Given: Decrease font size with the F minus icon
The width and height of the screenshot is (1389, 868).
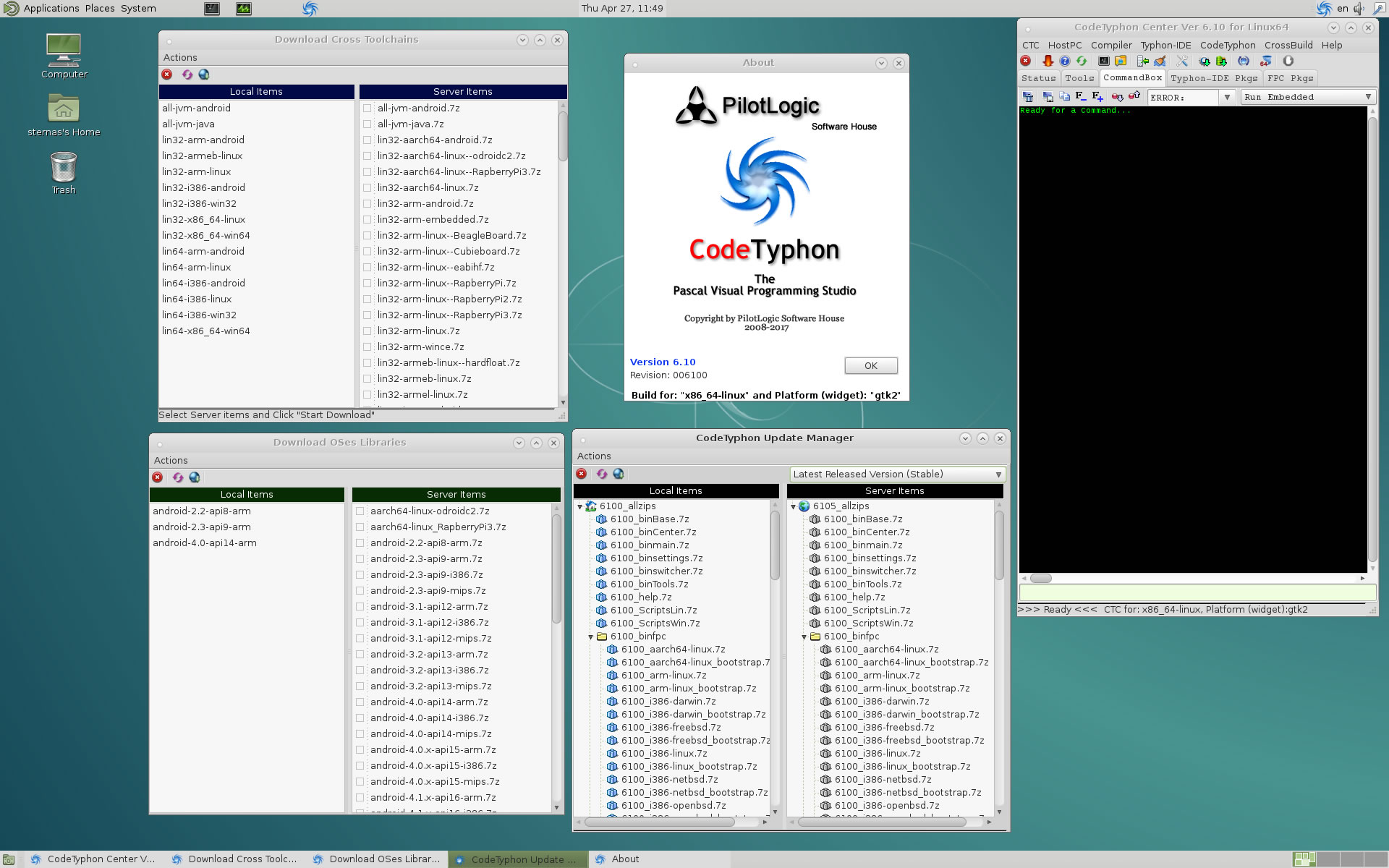Looking at the screenshot, I should pyautogui.click(x=1081, y=95).
